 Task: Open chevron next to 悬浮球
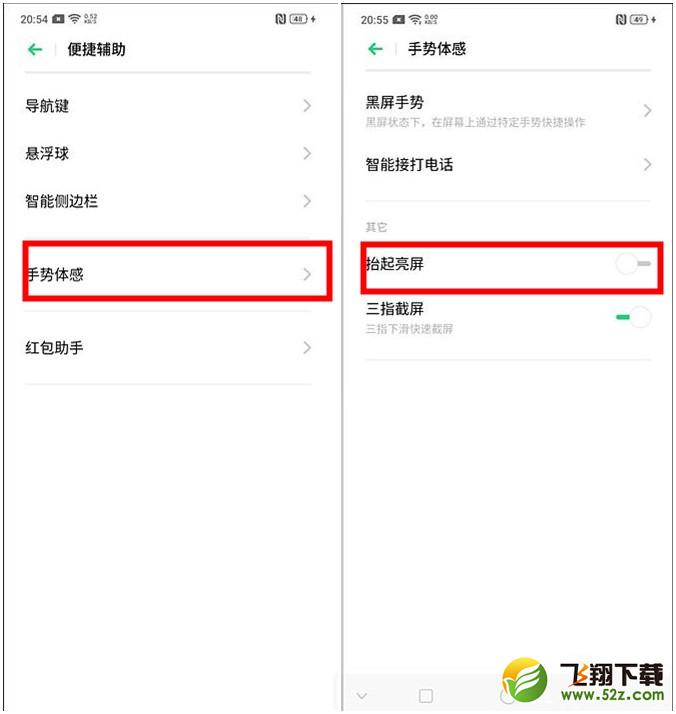pyautogui.click(x=307, y=153)
